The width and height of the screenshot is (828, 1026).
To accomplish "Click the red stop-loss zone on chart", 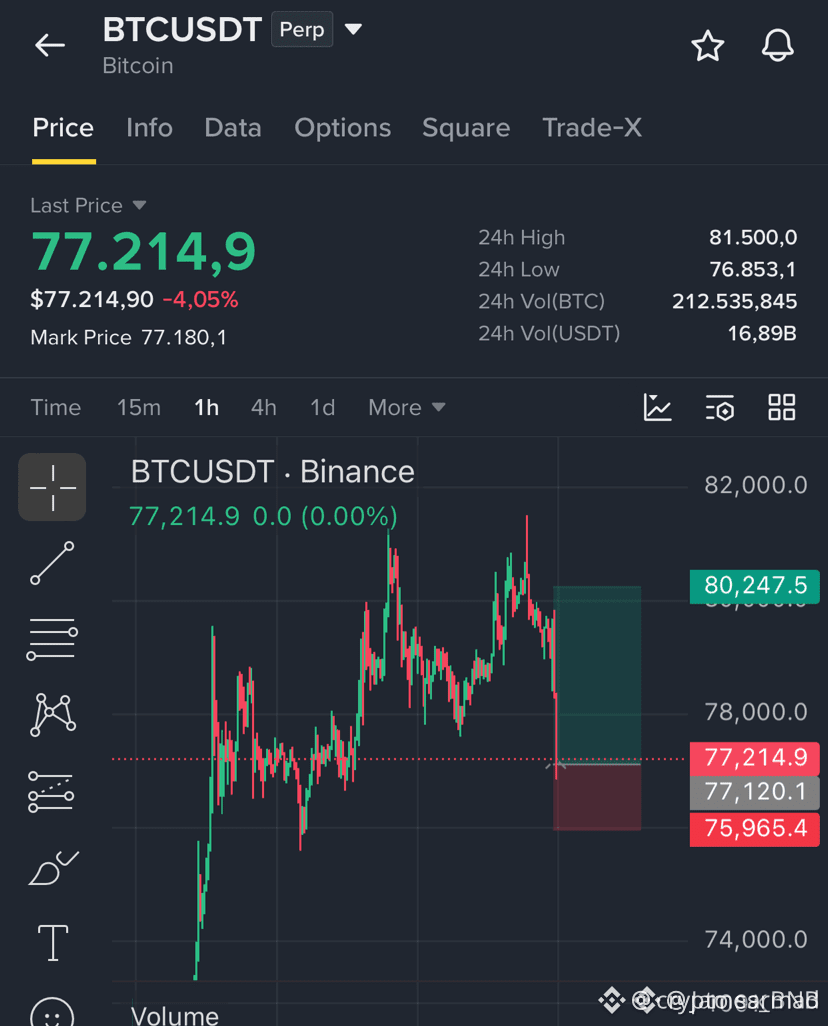I will [597, 797].
